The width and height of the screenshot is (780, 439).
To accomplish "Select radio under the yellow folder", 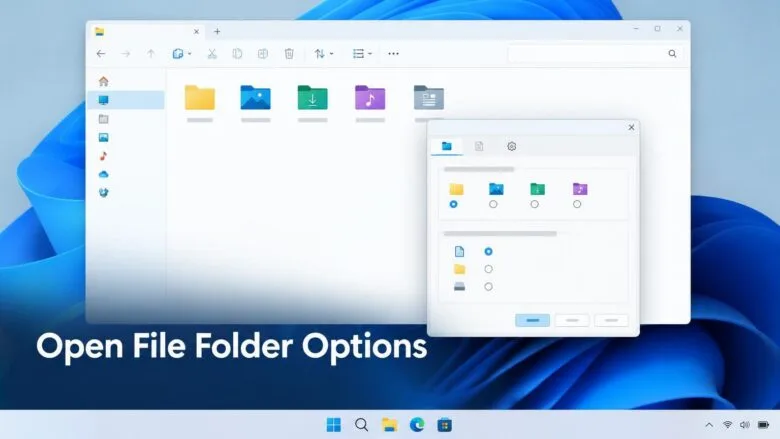I will pyautogui.click(x=453, y=204).
